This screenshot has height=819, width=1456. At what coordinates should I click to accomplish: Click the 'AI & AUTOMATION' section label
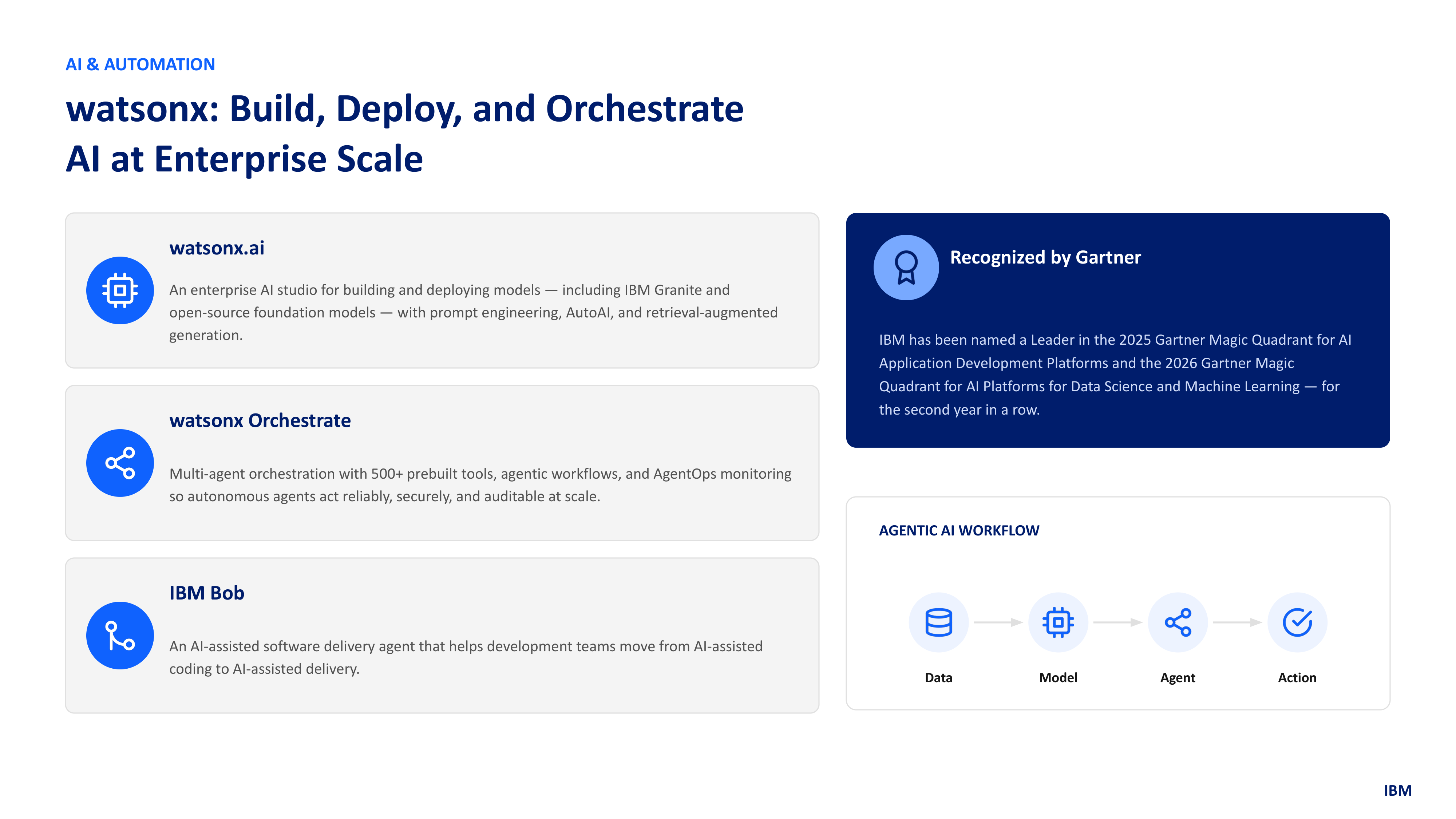(x=140, y=64)
